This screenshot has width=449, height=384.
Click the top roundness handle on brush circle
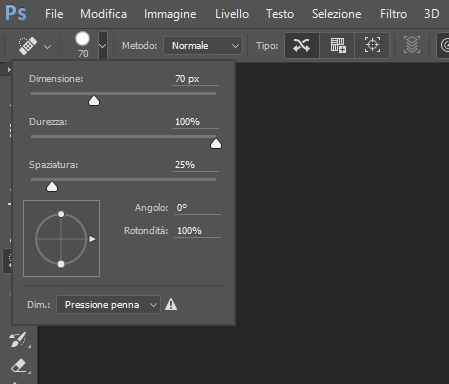(x=61, y=214)
